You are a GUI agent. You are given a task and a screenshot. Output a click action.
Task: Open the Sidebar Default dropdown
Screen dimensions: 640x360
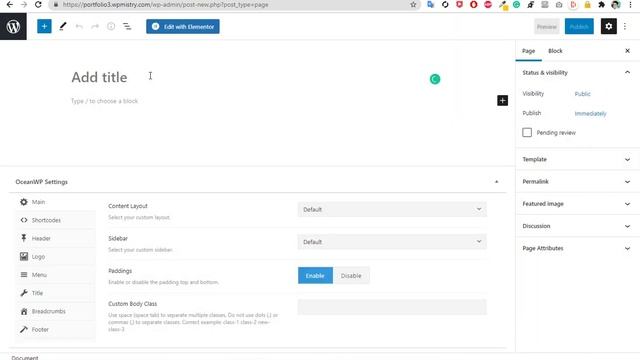point(392,242)
